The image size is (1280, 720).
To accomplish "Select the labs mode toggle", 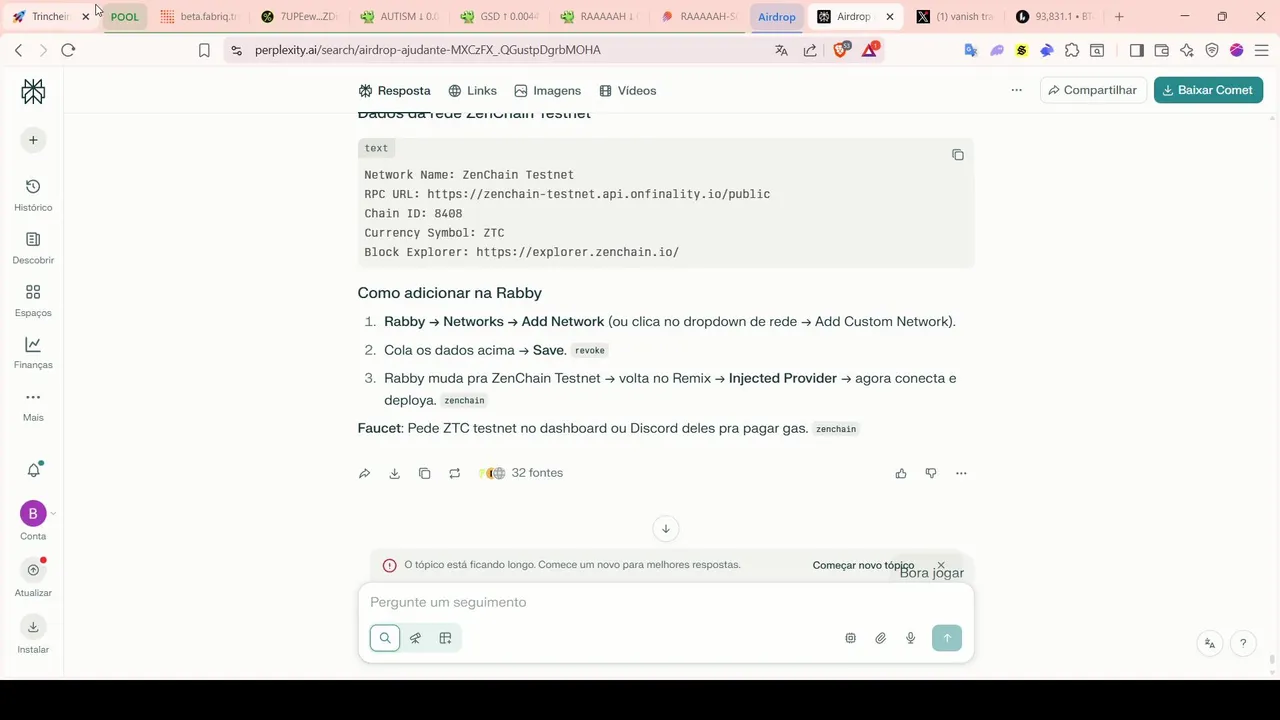I will pos(445,638).
